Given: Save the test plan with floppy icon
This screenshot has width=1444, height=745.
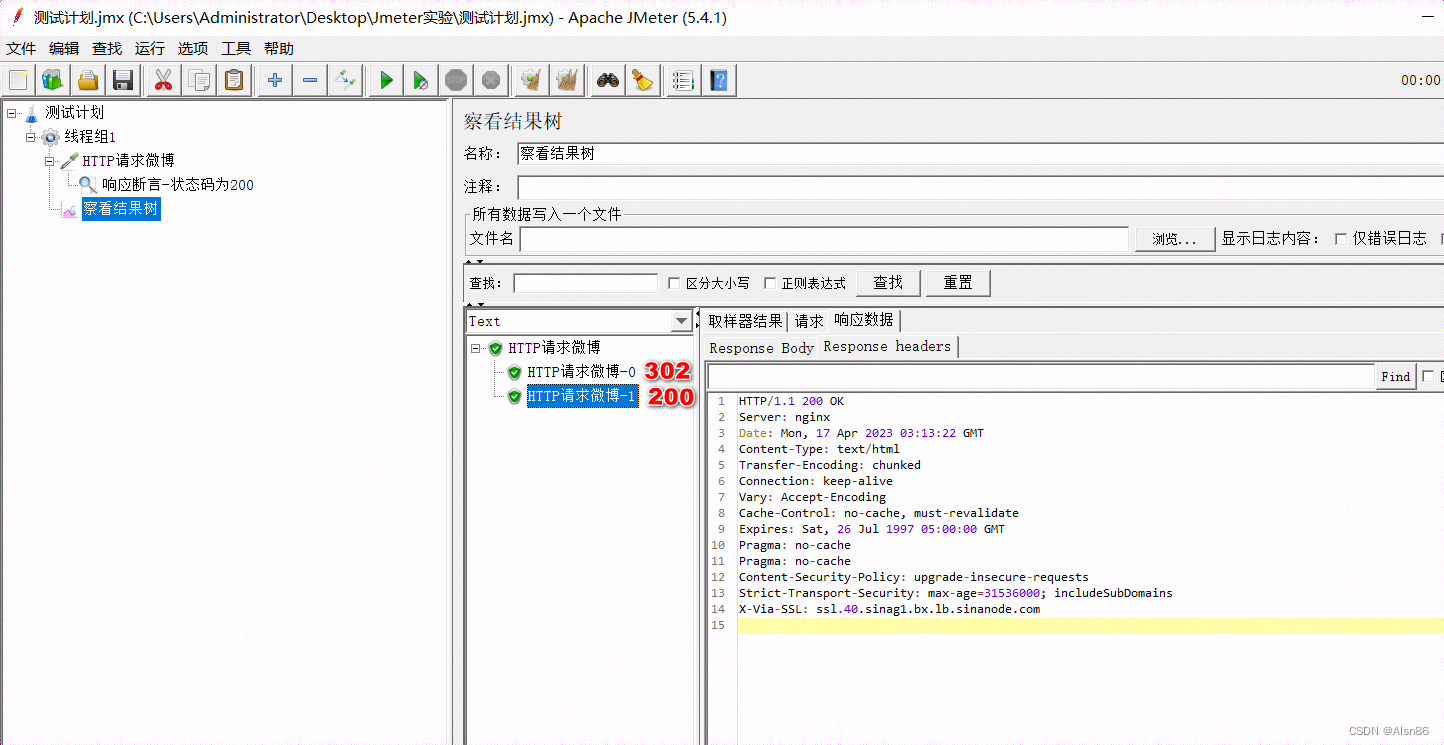Looking at the screenshot, I should coord(123,81).
